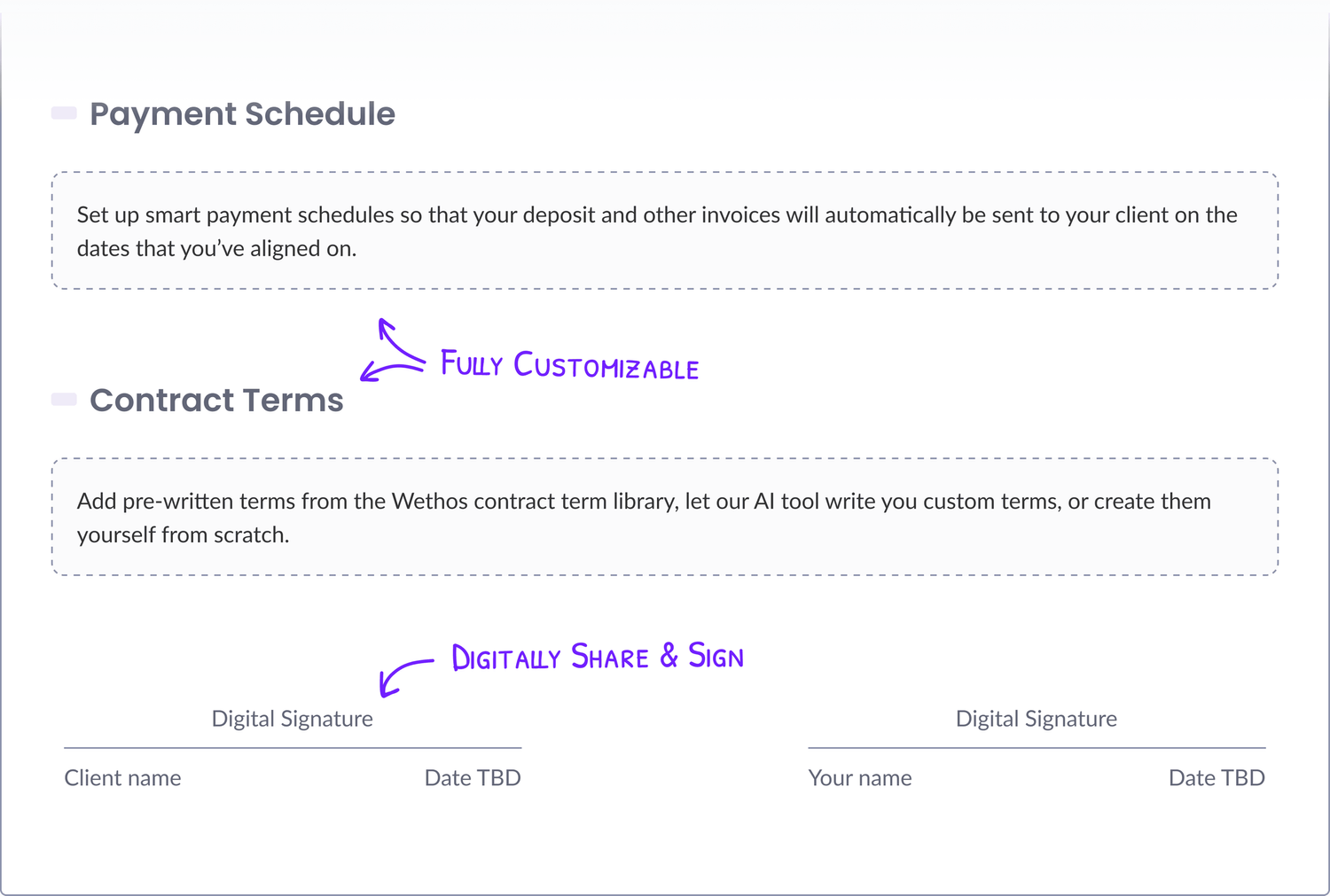Click the Payment Schedule heading
Image resolution: width=1330 pixels, height=896 pixels.
pos(242,114)
